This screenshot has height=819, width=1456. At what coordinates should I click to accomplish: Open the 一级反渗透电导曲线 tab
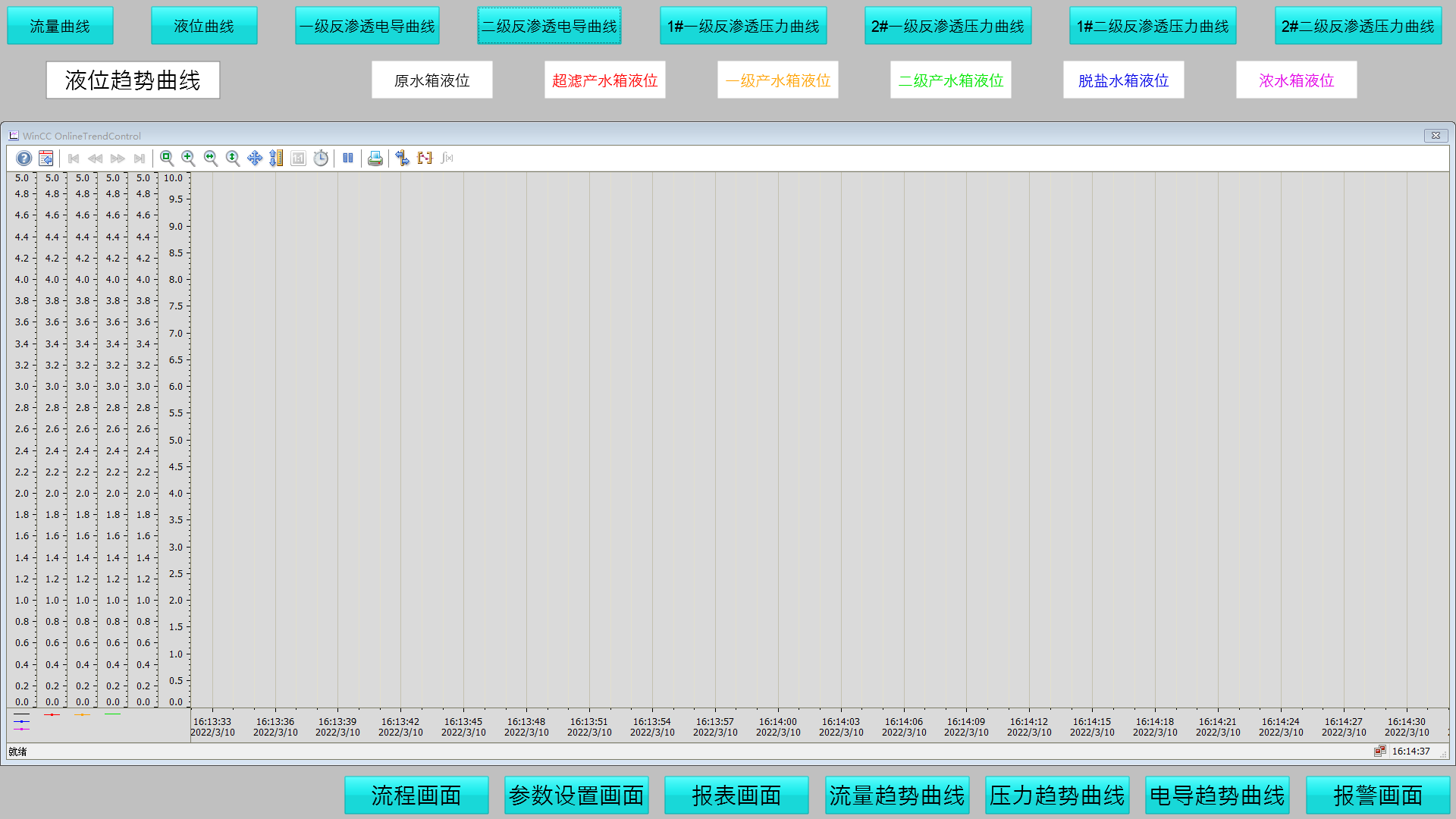367,26
